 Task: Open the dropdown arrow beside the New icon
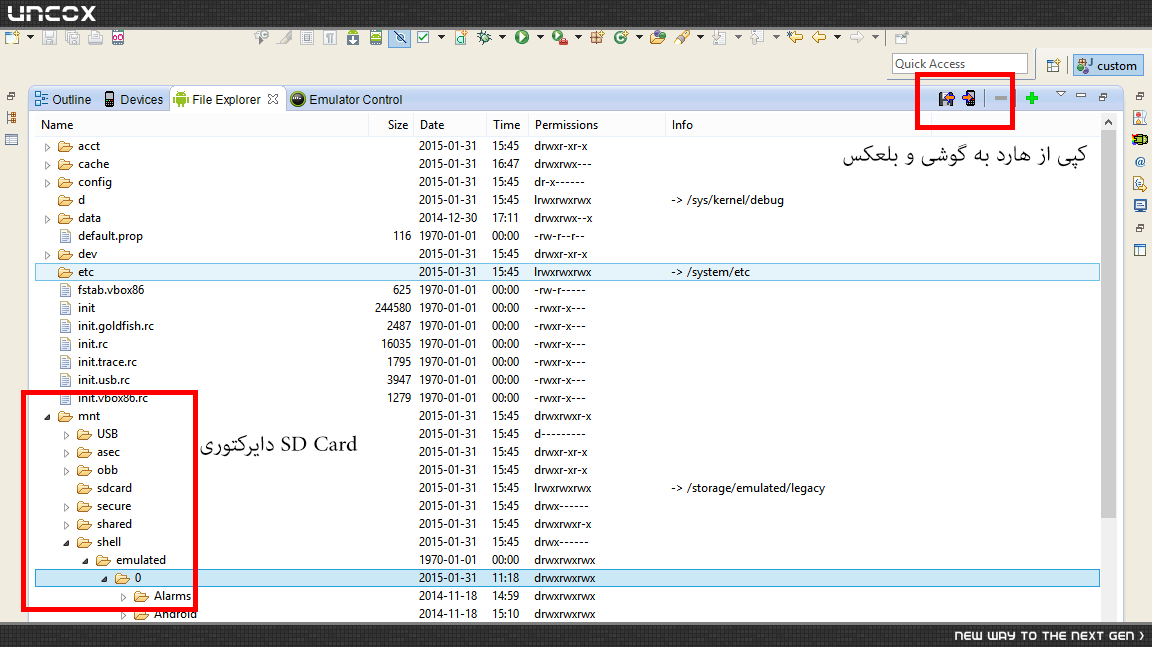tap(30, 37)
